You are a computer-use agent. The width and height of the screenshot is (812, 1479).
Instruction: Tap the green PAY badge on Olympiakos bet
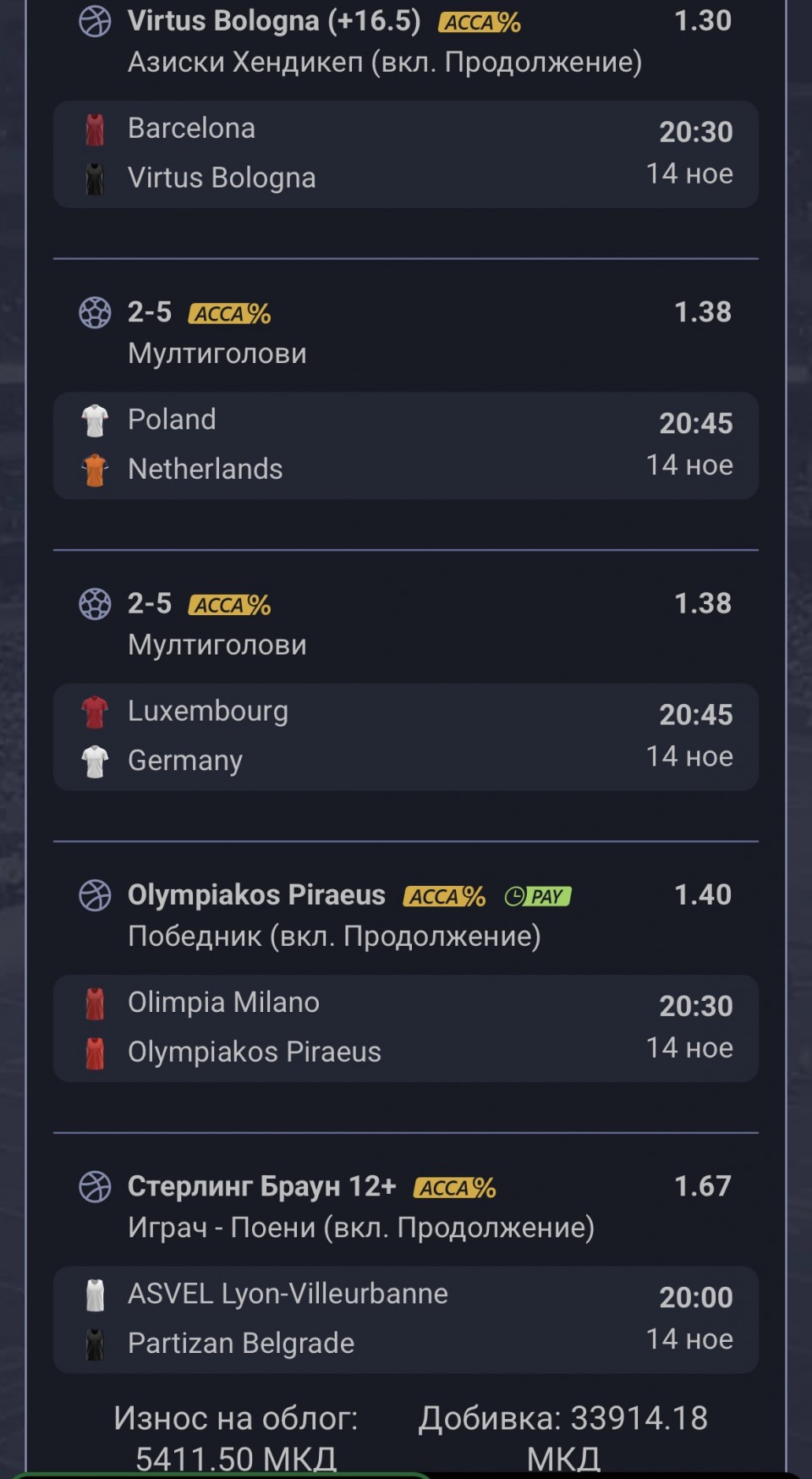click(538, 896)
